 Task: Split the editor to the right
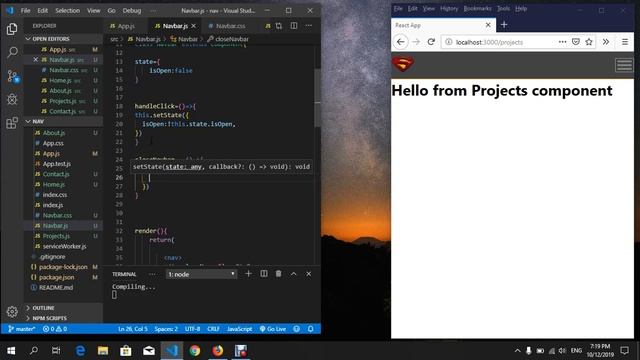294,26
